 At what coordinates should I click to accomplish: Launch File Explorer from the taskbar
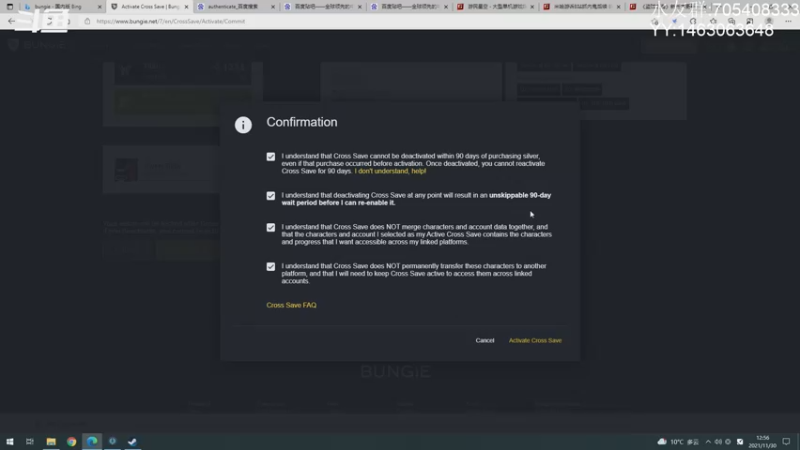tap(51, 441)
